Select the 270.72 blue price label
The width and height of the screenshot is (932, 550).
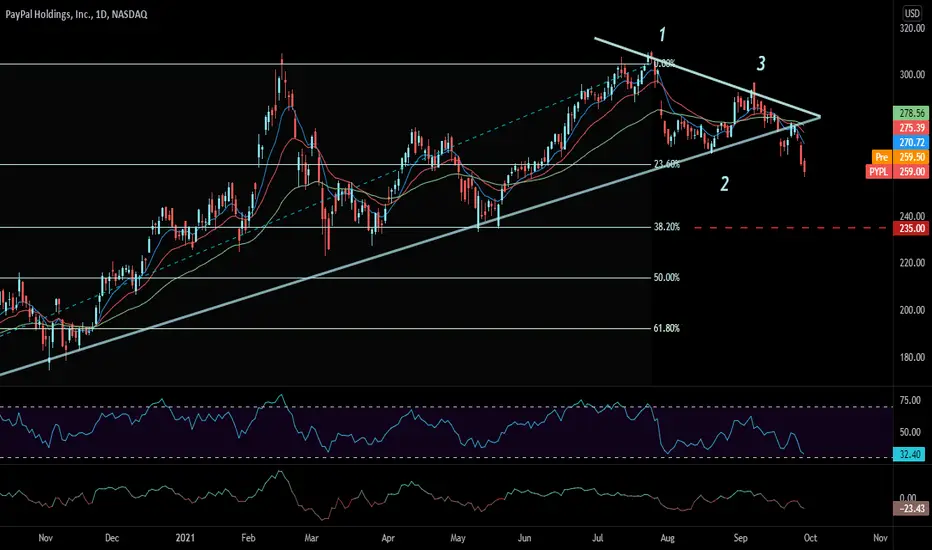pyautogui.click(x=911, y=143)
